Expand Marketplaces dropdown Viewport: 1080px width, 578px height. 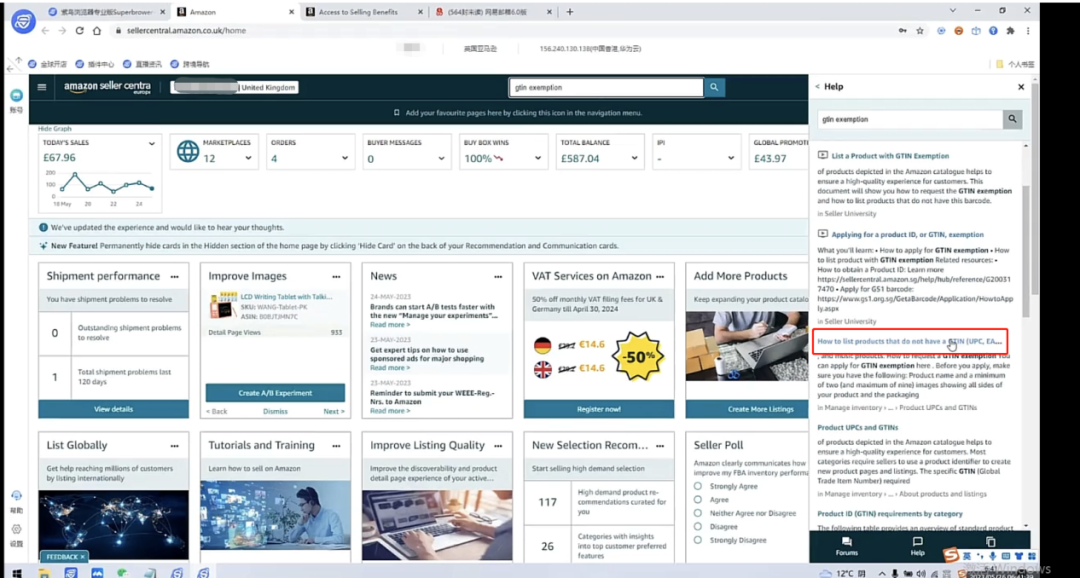point(248,158)
